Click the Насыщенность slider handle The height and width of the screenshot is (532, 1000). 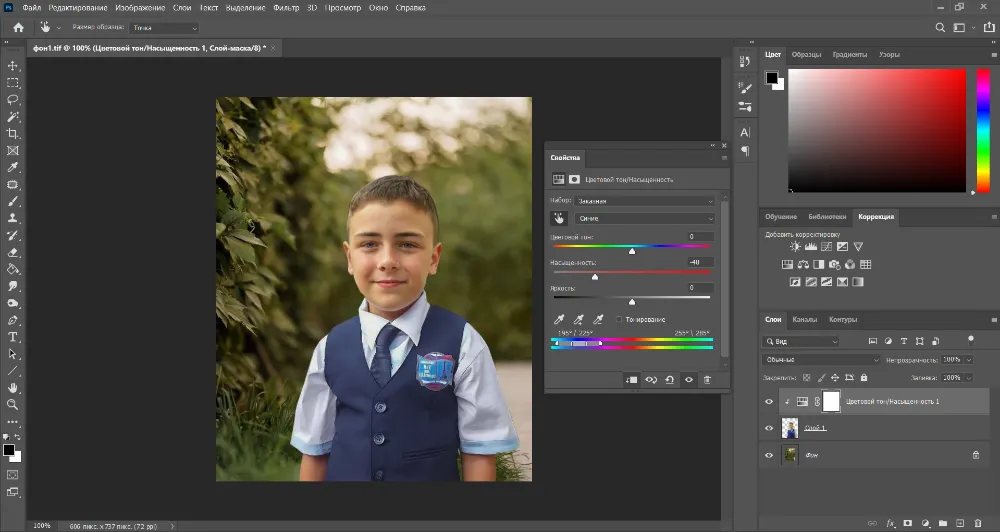click(x=595, y=277)
